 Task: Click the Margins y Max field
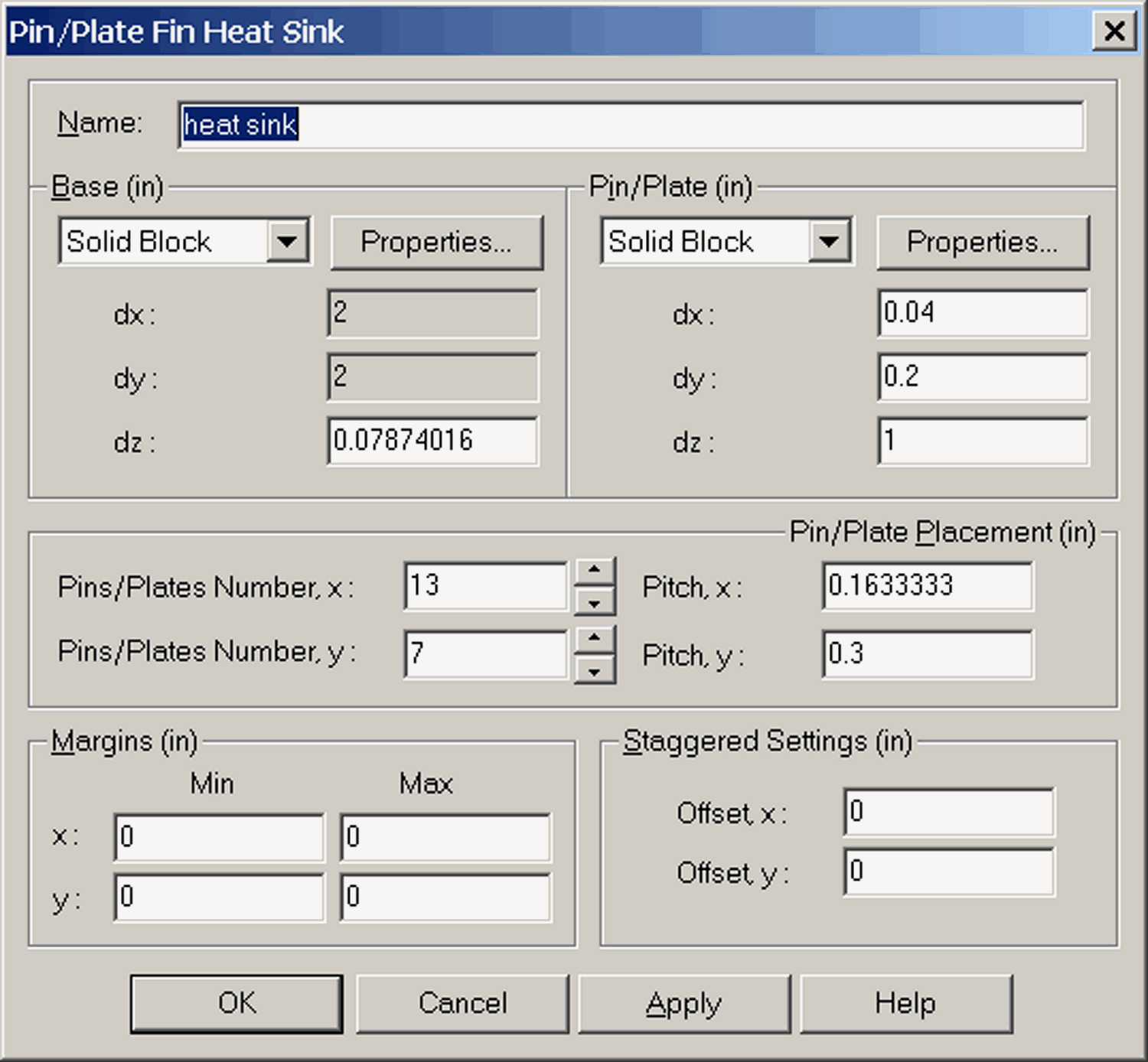click(445, 897)
